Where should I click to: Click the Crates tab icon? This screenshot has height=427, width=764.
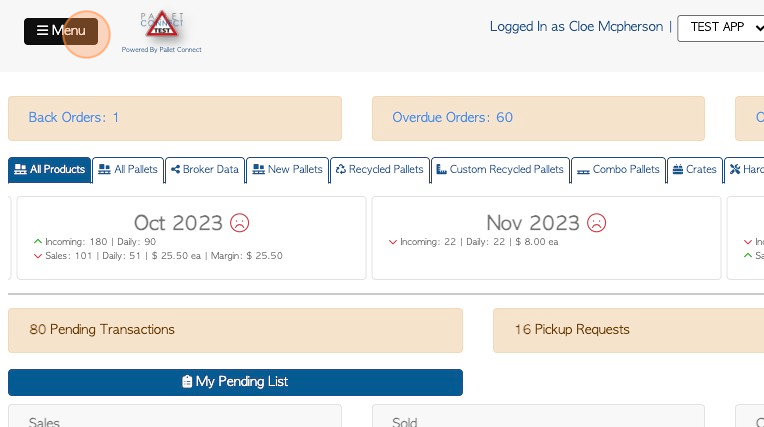pyautogui.click(x=677, y=170)
